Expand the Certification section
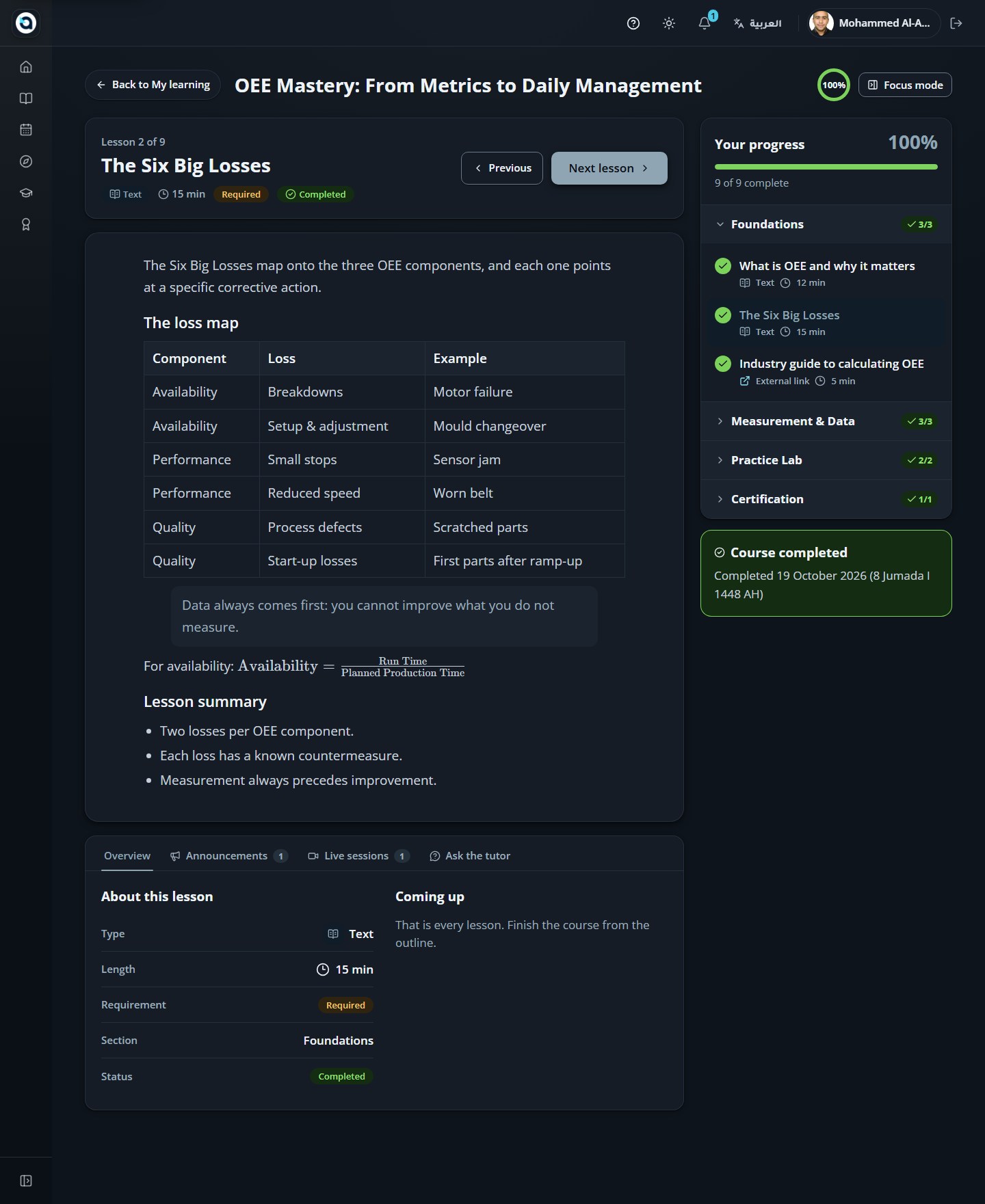Screen dimensions: 985x1204 click(826, 499)
